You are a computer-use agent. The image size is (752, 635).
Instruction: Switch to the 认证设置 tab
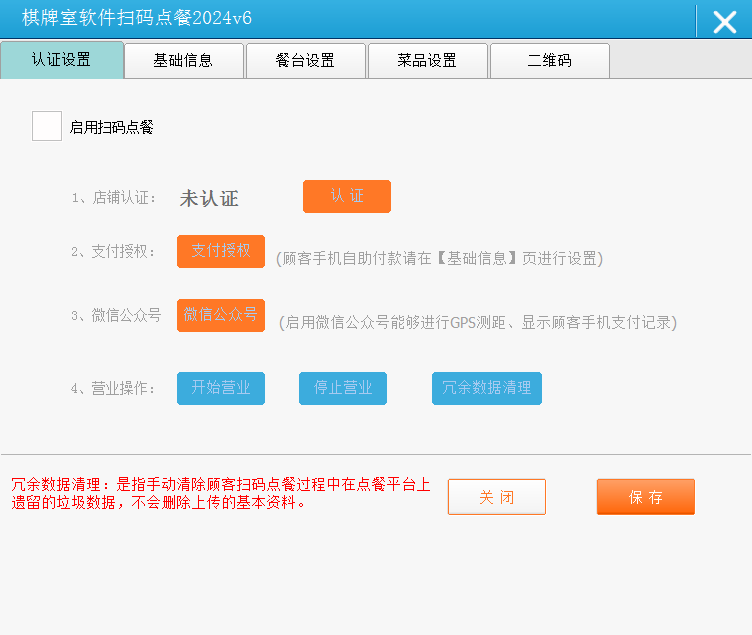click(x=62, y=60)
